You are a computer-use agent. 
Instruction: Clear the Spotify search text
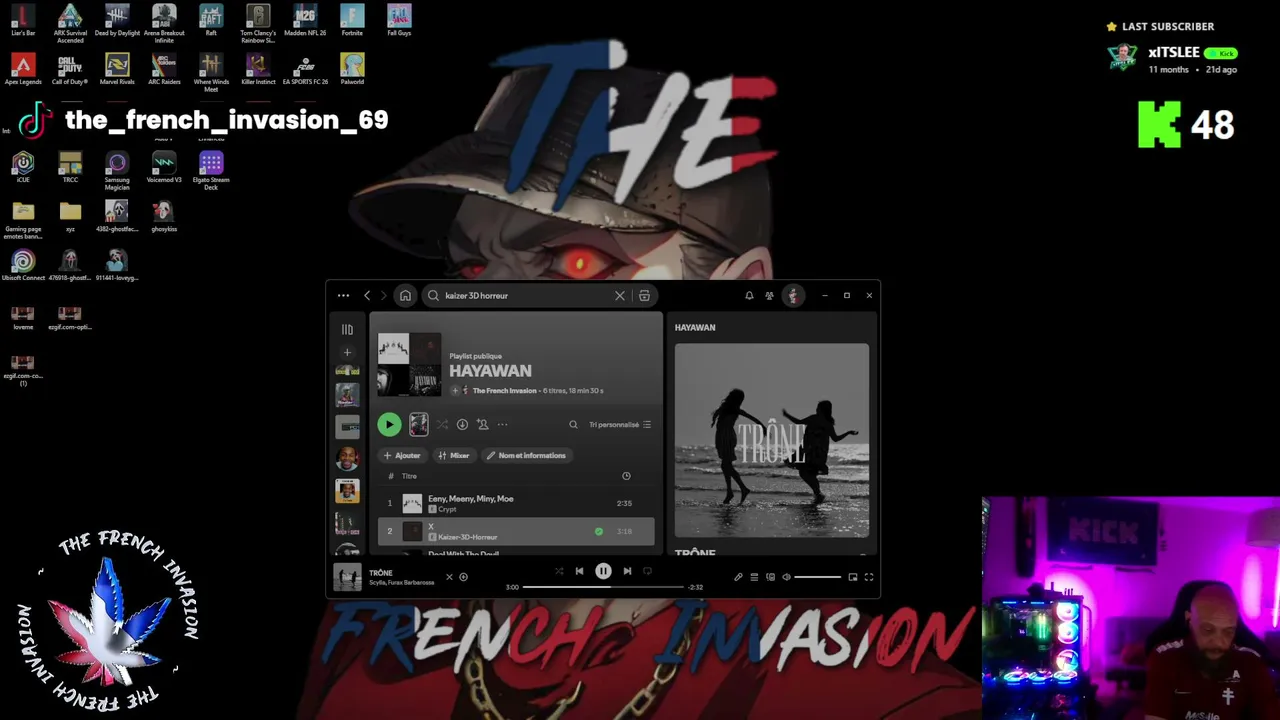pyautogui.click(x=620, y=296)
